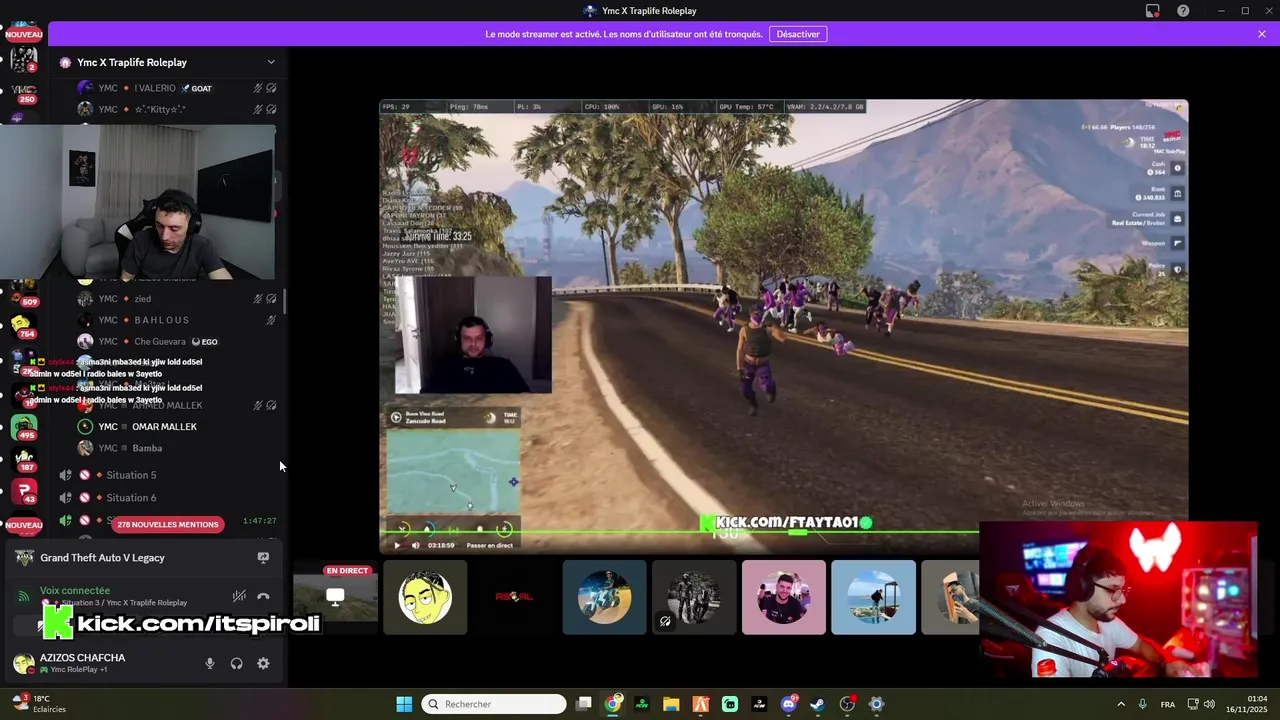Open Discord inbox icon in title bar
This screenshot has width=1280, height=720.
click(x=1153, y=11)
